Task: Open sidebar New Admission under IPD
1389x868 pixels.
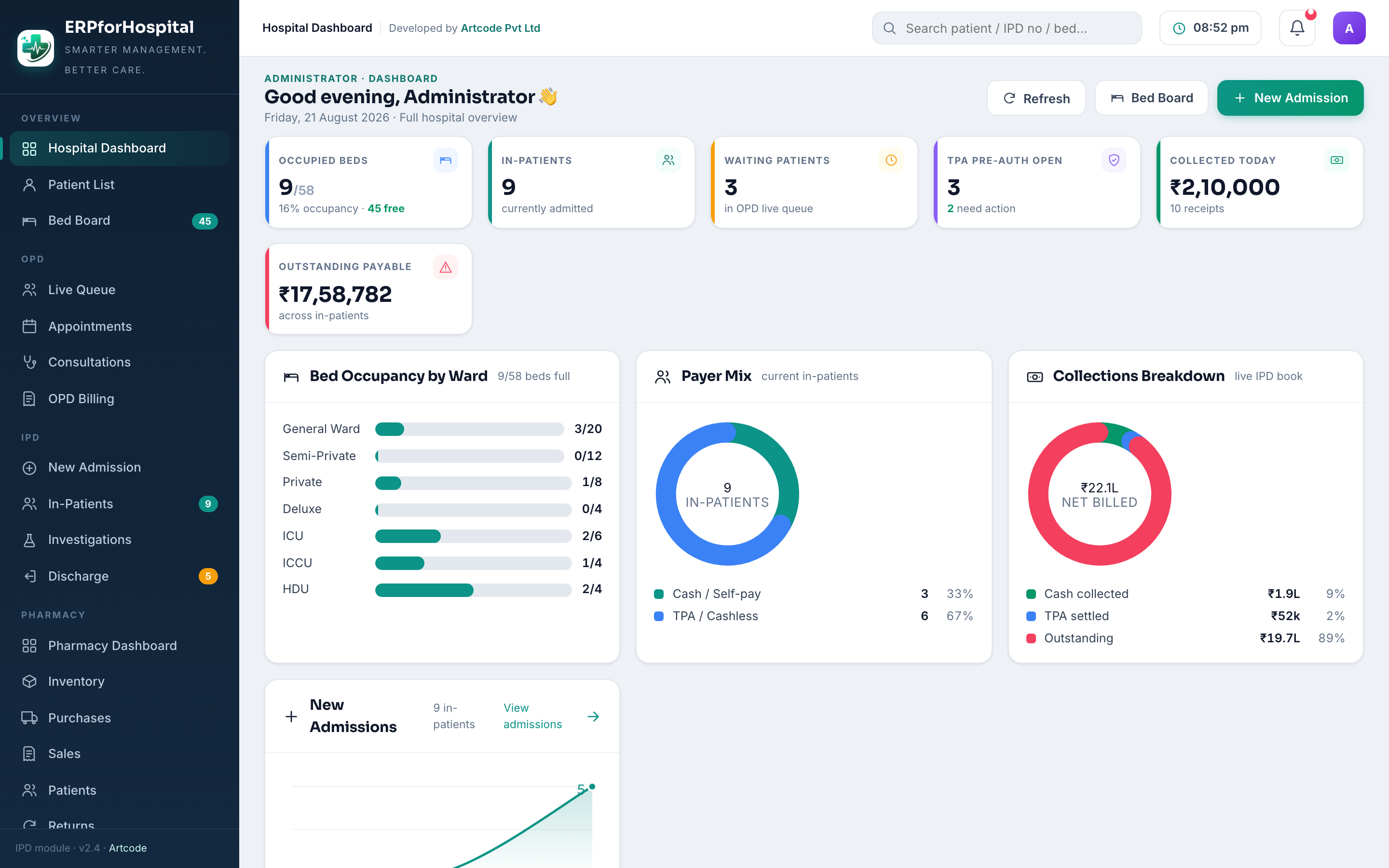Action: 120,467
